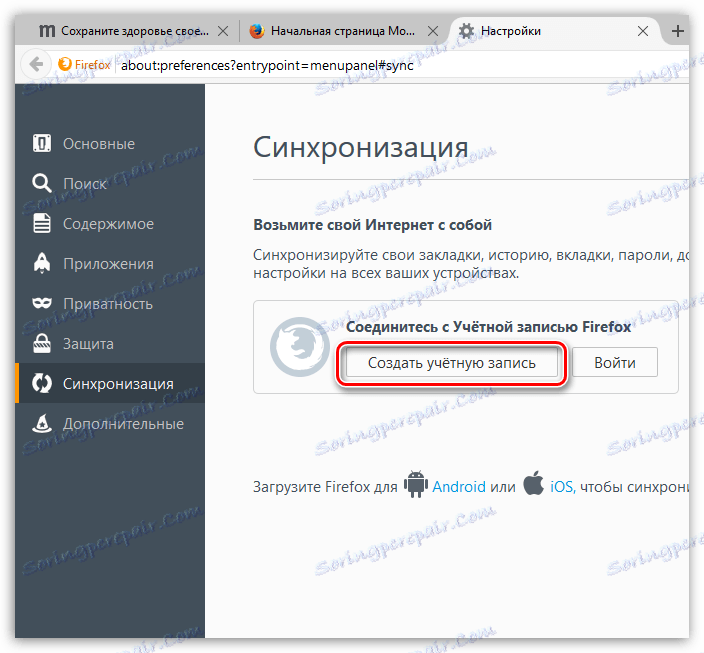Click the Search magnifier icon in sidebar

(x=42, y=183)
